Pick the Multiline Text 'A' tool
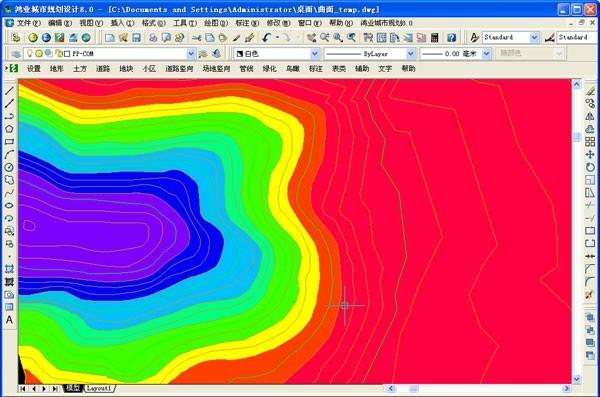600x397 pixels. pos(9,320)
